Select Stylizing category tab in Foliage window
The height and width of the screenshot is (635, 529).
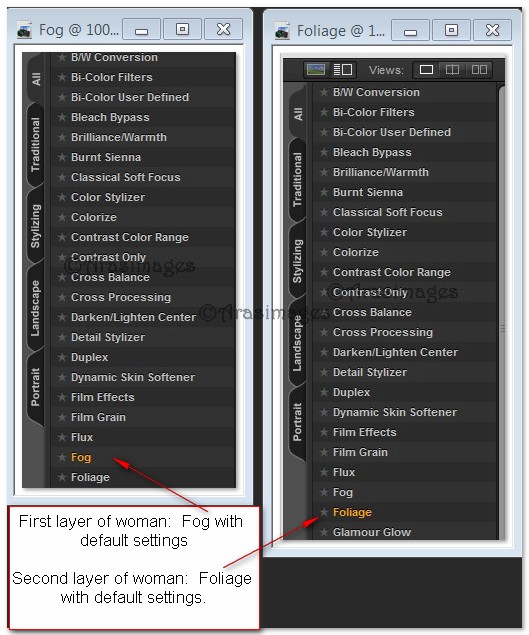297,261
